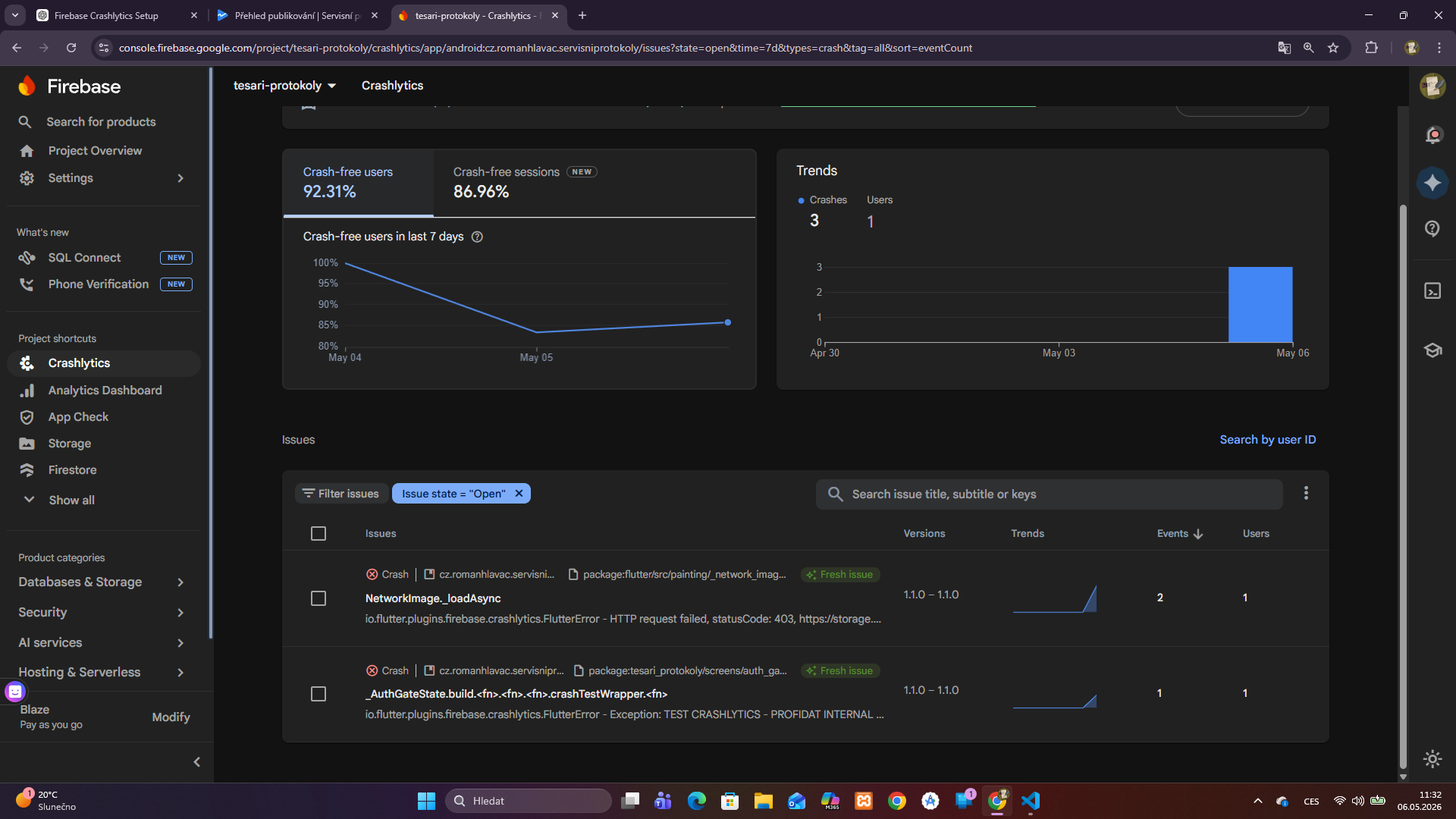Open the issues table three-dot menu
Image resolution: width=1456 pixels, height=819 pixels.
pos(1306,494)
